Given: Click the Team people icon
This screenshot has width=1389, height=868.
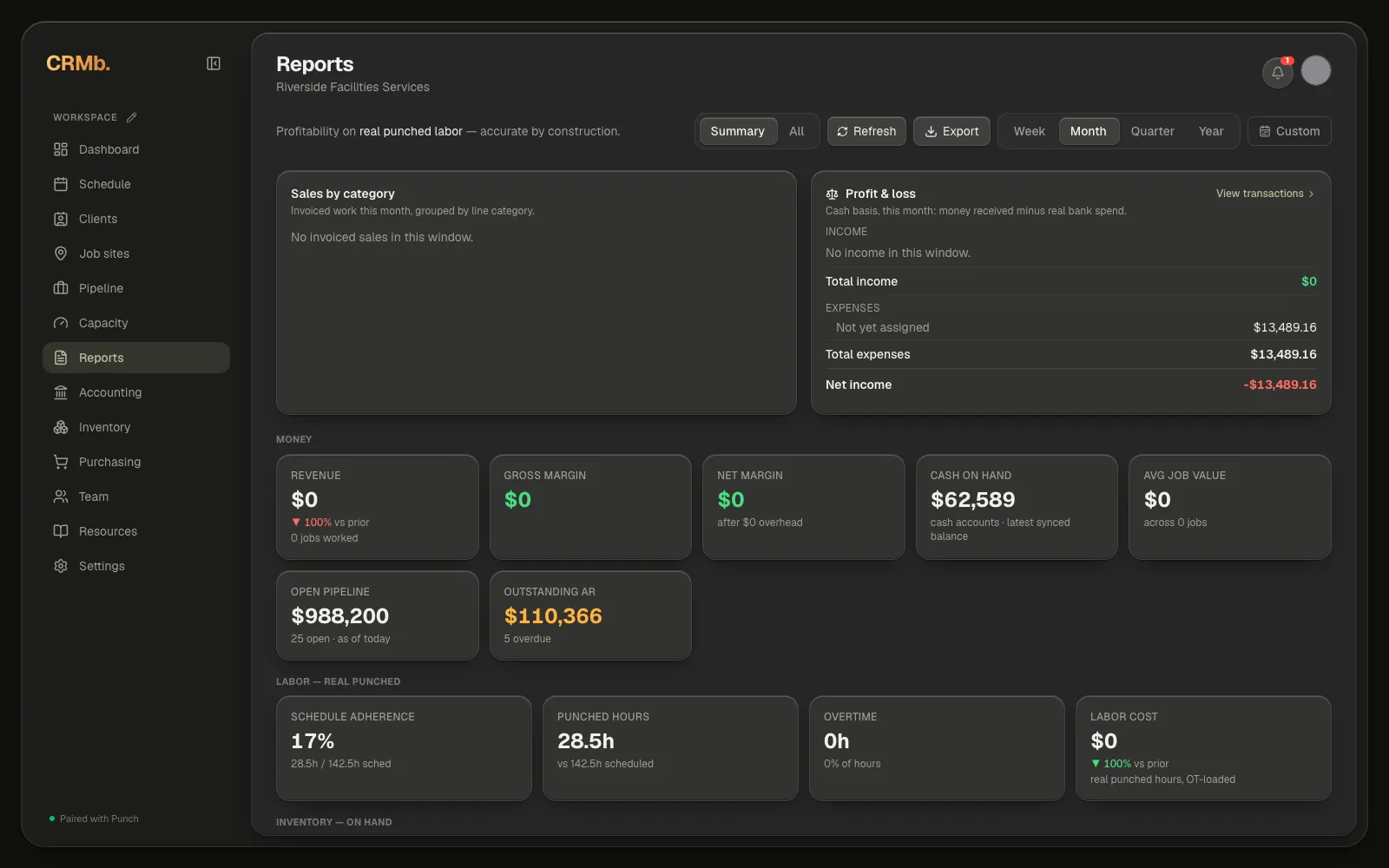Looking at the screenshot, I should [x=61, y=496].
